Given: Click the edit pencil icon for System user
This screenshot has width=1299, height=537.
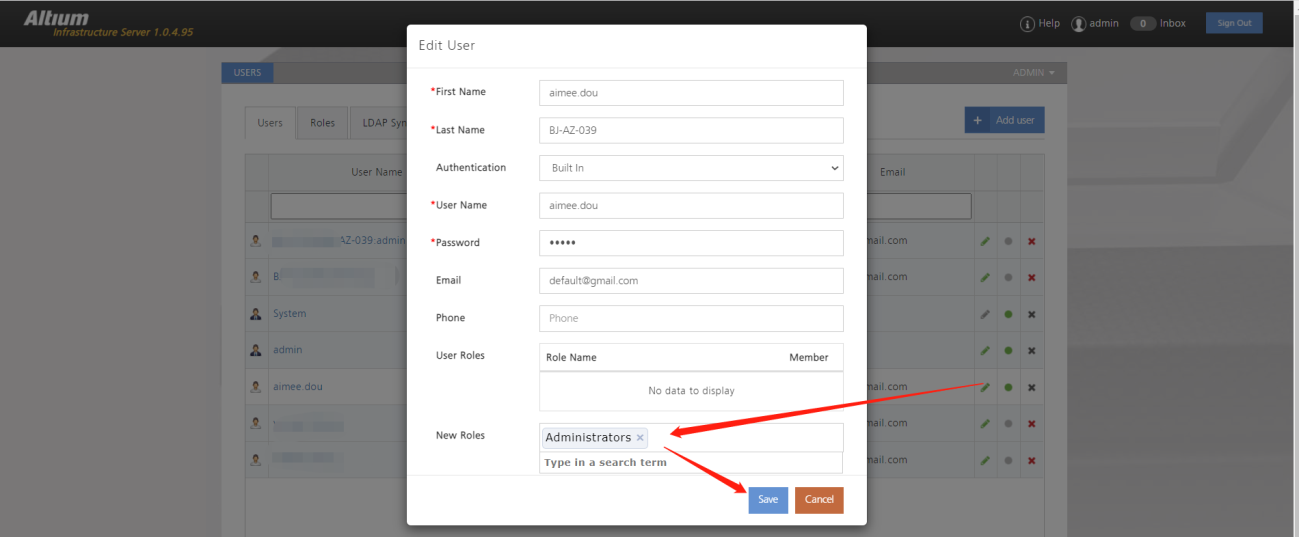Looking at the screenshot, I should [x=985, y=314].
